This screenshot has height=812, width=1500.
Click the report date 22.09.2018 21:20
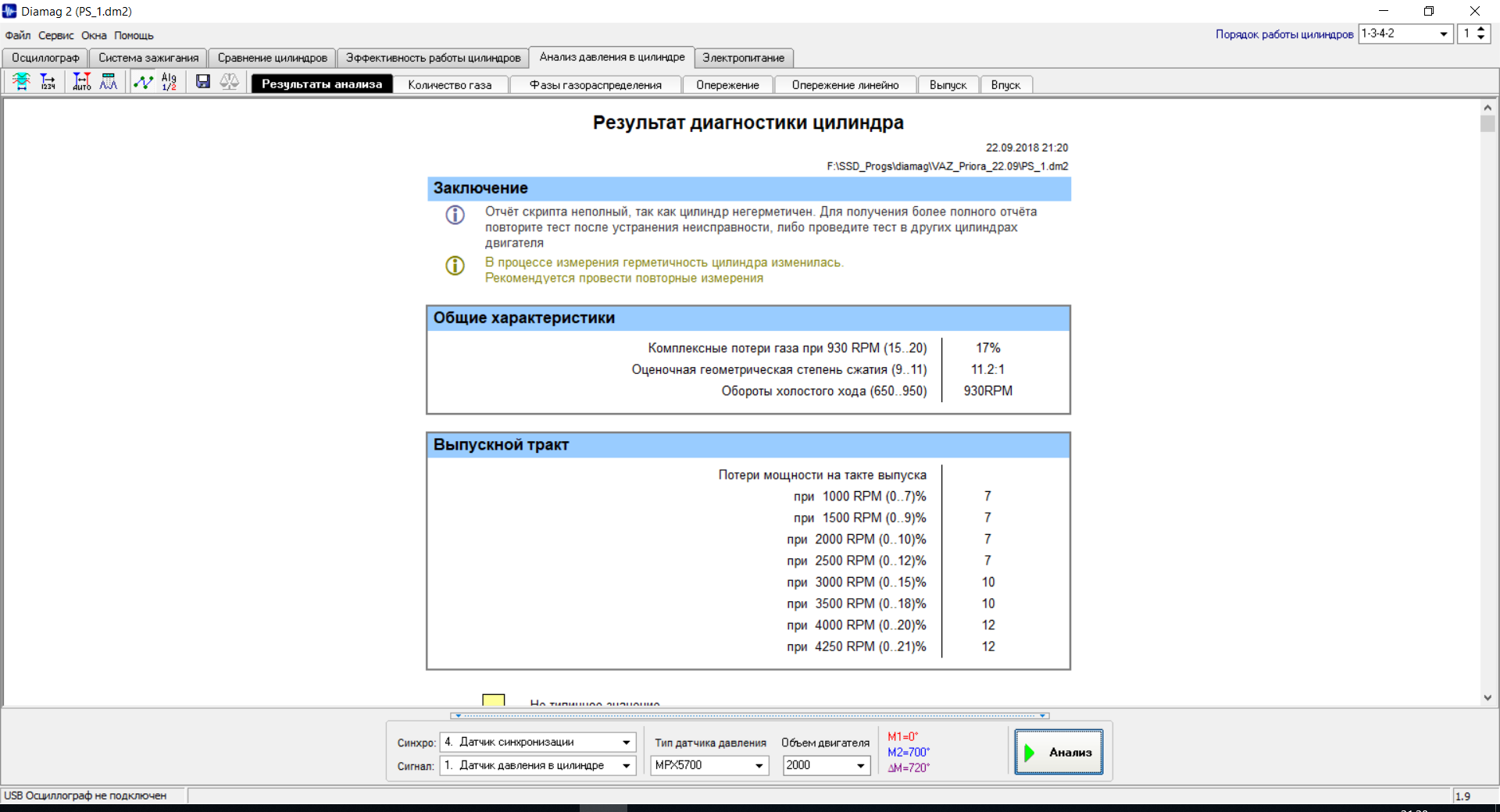tap(1027, 148)
